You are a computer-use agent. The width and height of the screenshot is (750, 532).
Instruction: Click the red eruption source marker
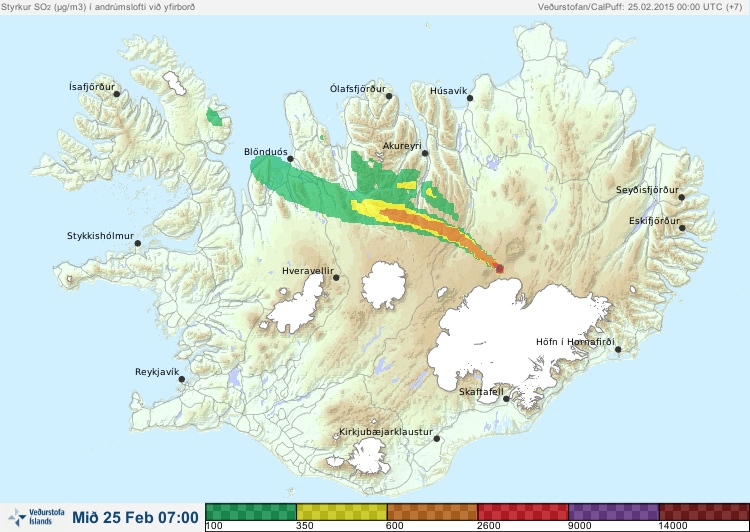(500, 269)
